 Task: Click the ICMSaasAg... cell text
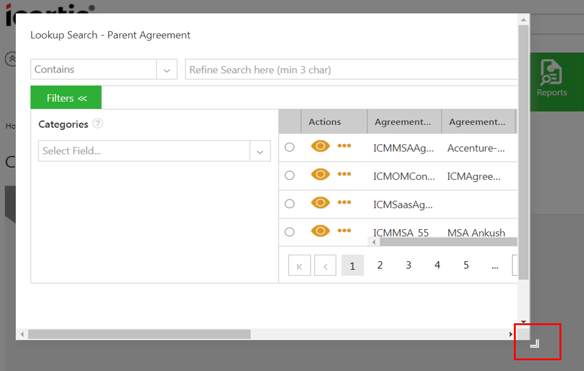(403, 205)
